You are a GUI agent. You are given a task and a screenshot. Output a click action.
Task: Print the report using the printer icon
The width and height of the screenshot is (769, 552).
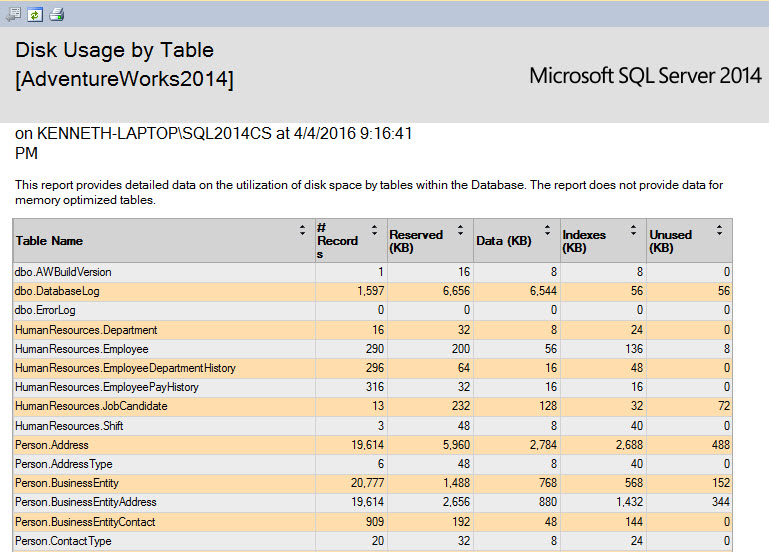[x=57, y=13]
